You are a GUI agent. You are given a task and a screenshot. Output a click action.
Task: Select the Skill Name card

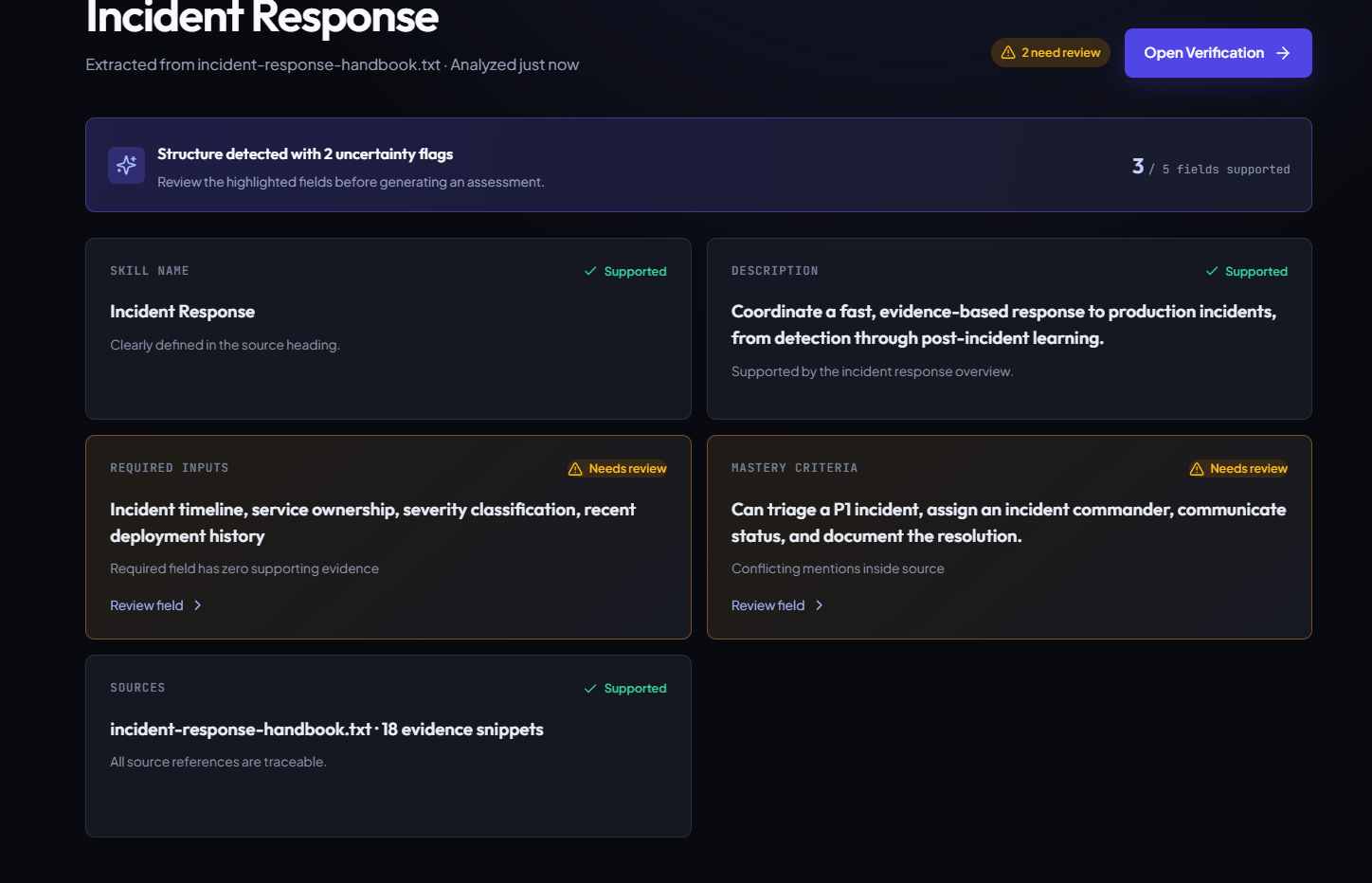388,329
